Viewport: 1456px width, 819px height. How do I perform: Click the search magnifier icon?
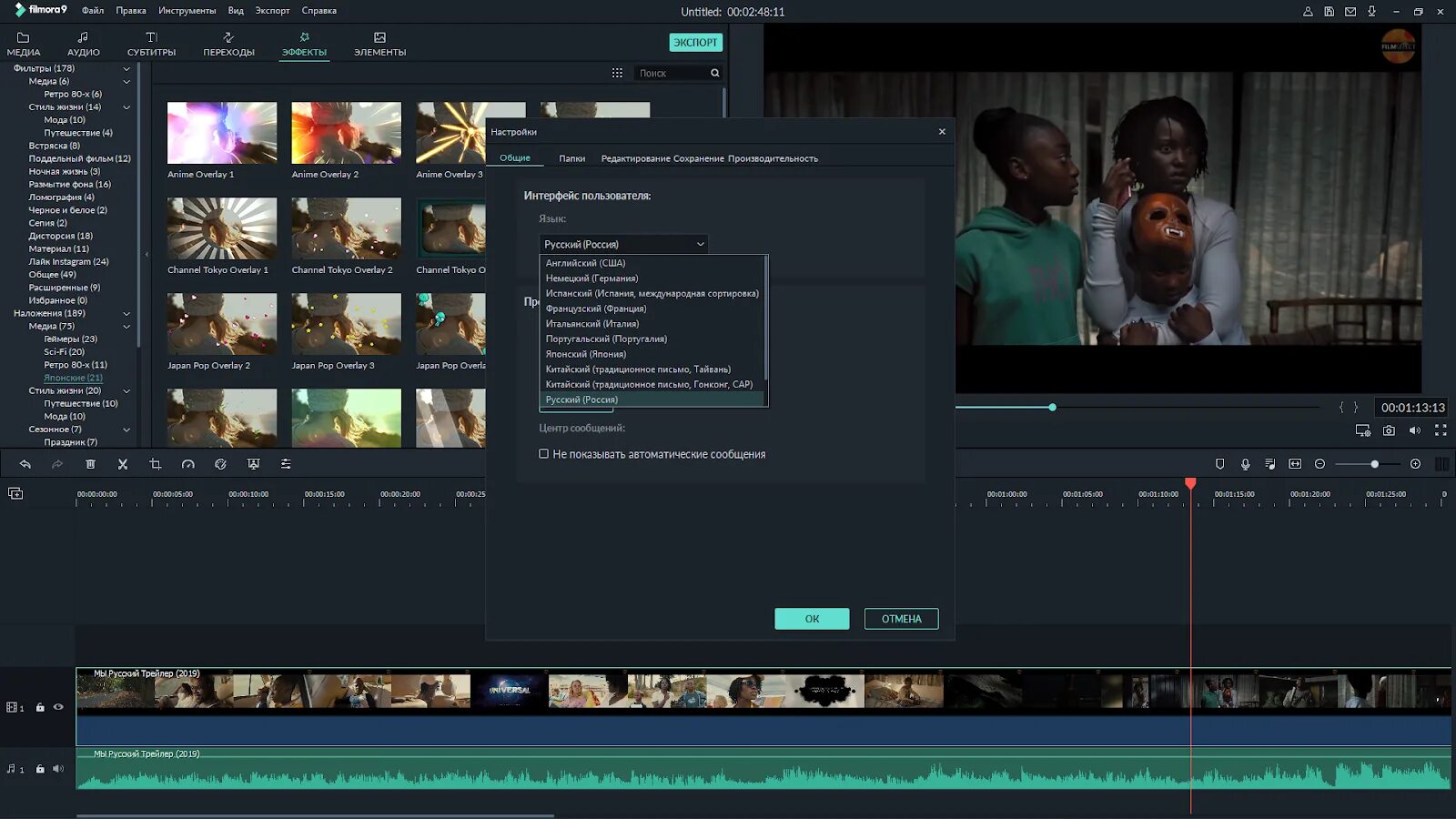pos(715,73)
